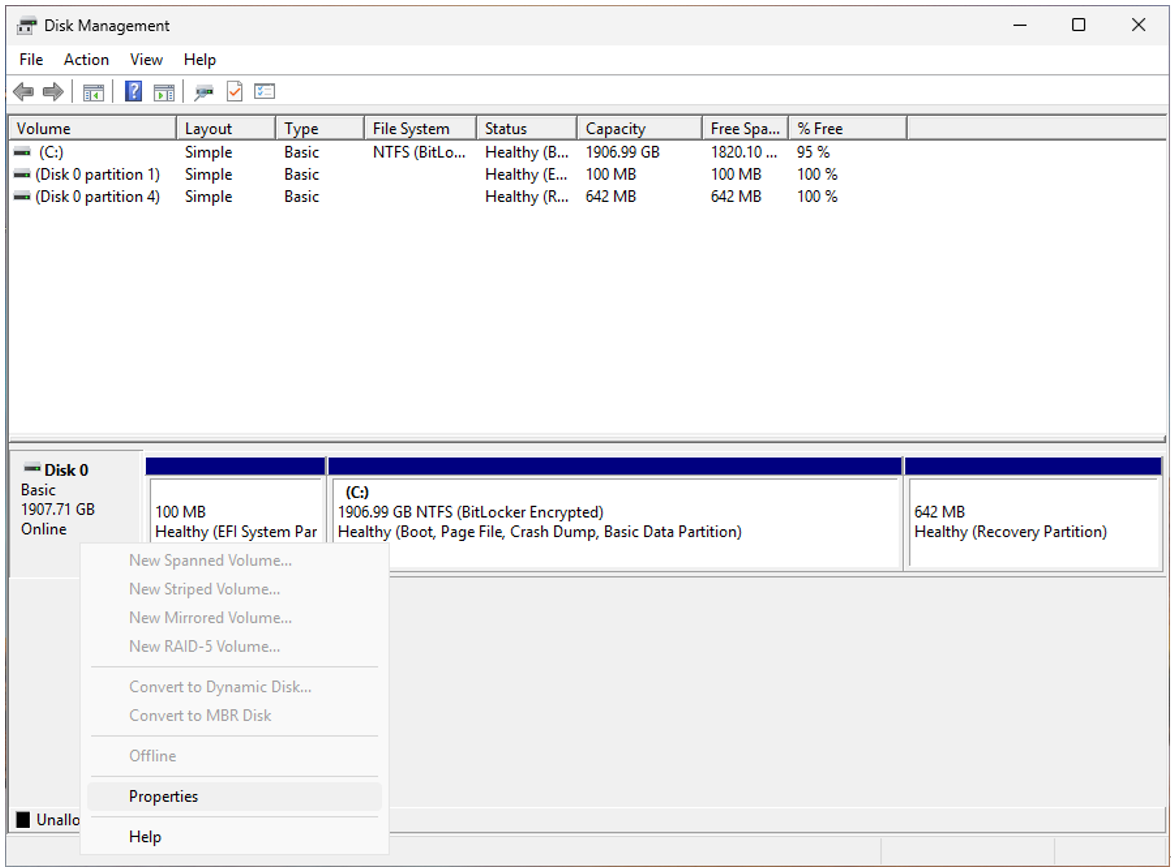This screenshot has width=1171, height=868.
Task: Toggle the Show/Hide Action Pane icon
Action: click(x=164, y=92)
